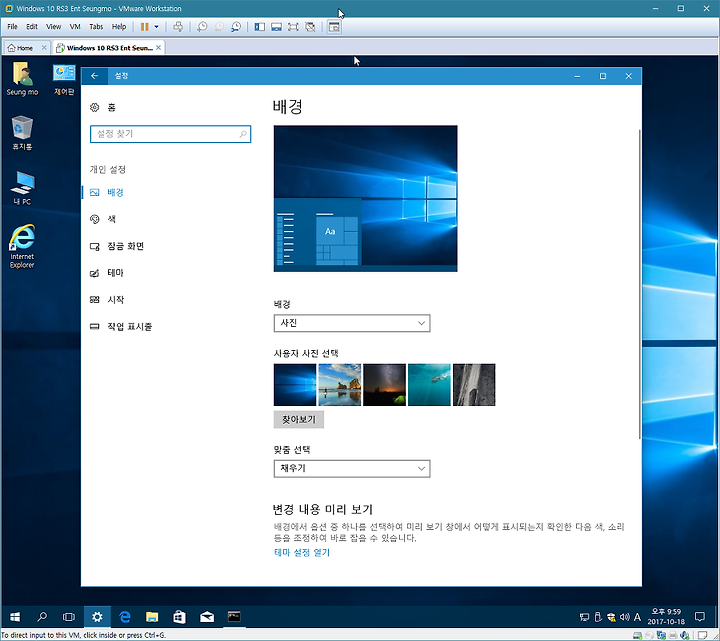Click the unity mode toolbar icon
720x641 pixels.
[x=310, y=27]
